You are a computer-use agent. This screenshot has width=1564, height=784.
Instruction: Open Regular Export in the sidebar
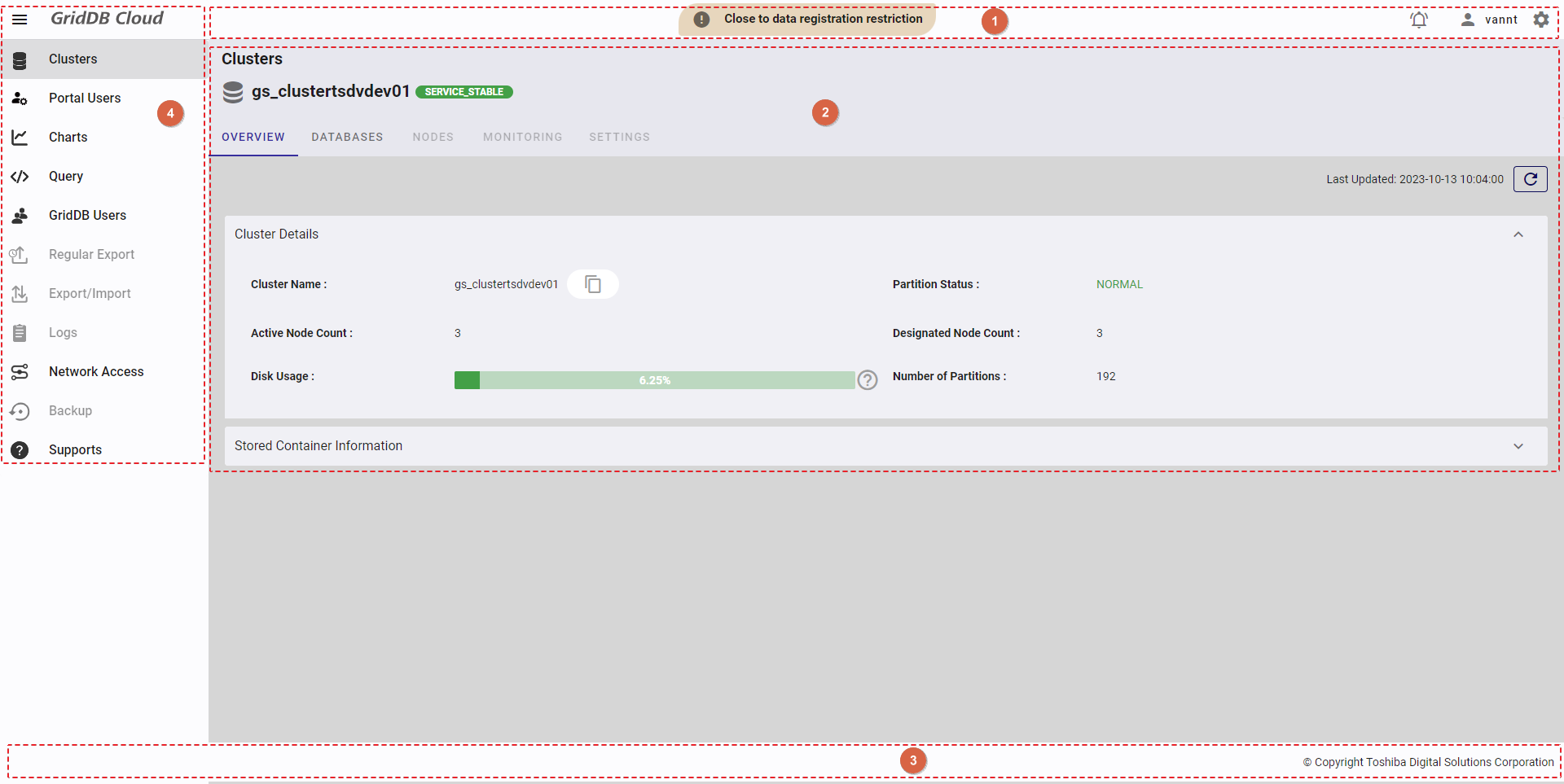103,255
